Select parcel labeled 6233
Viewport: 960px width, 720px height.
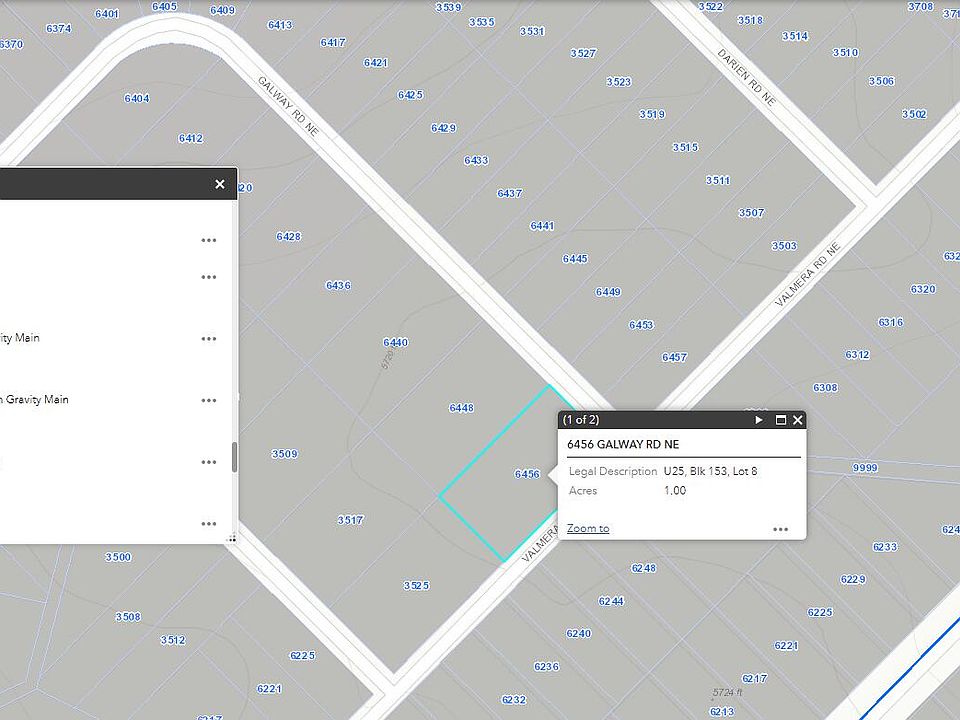(x=885, y=547)
